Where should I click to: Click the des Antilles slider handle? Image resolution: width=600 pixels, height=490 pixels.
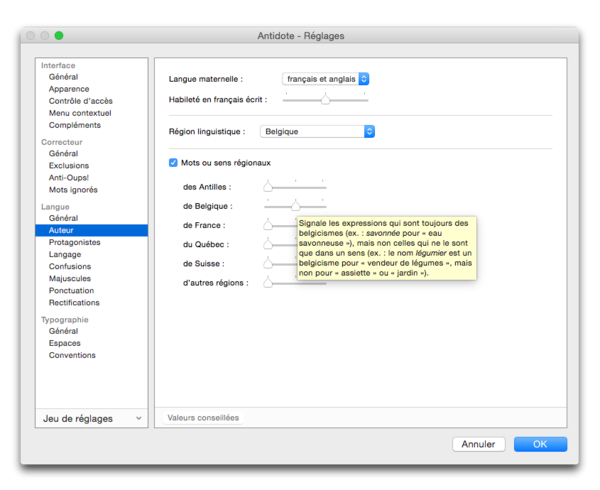pos(268,187)
